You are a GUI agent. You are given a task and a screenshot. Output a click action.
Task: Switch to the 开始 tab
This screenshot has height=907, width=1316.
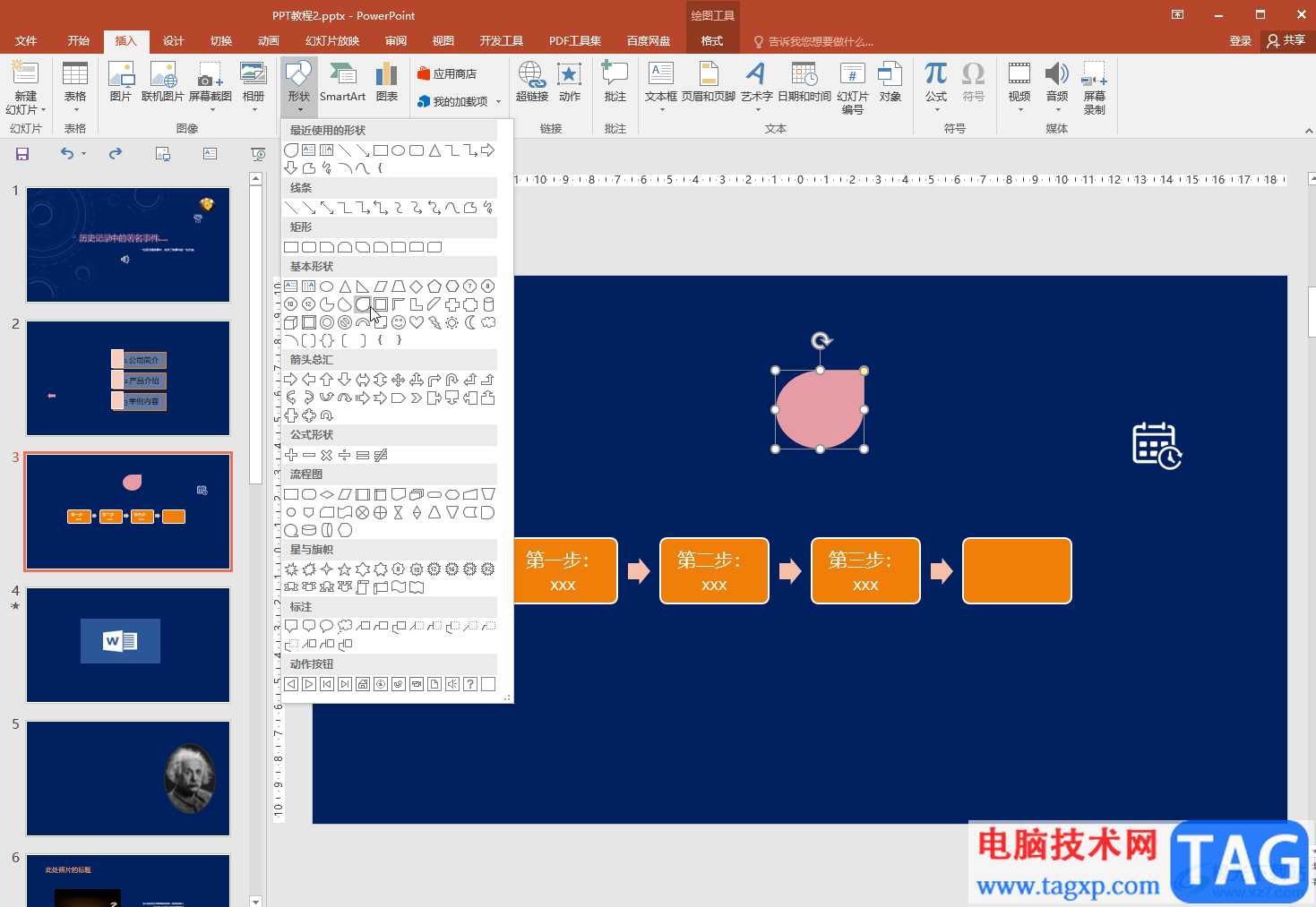click(79, 41)
